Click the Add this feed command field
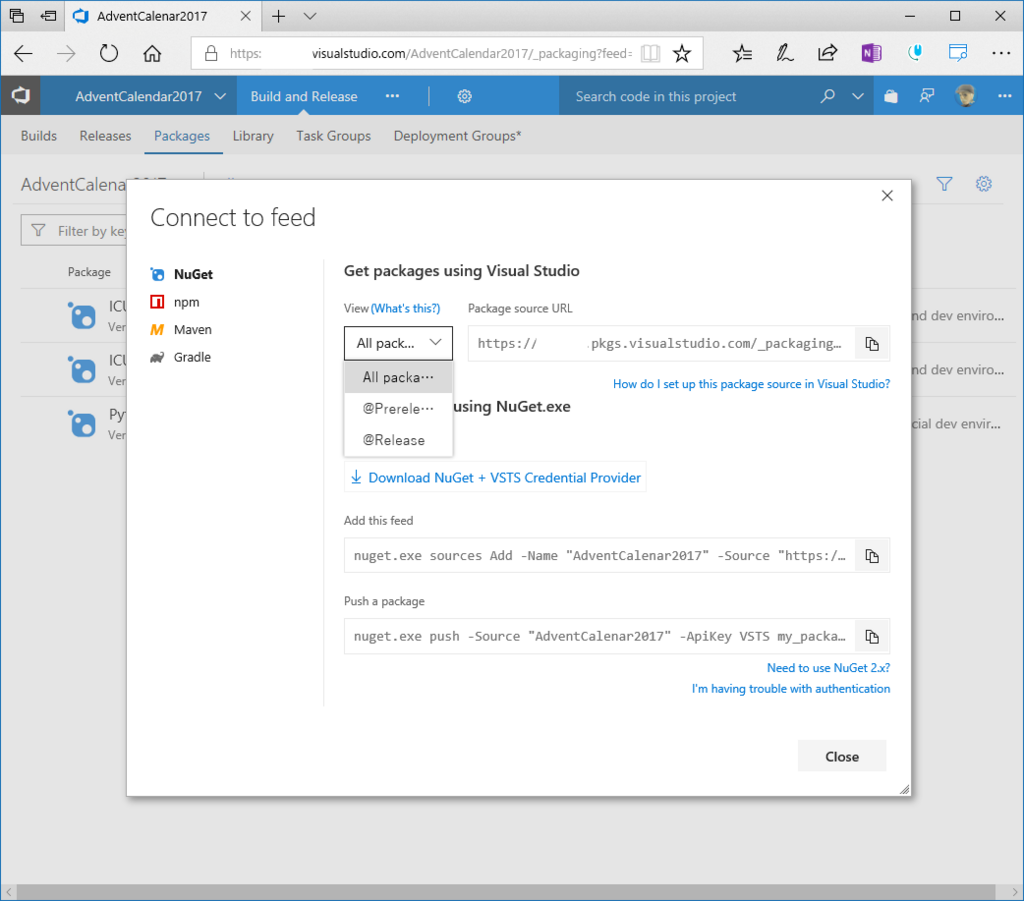The image size is (1024, 901). pyautogui.click(x=600, y=556)
